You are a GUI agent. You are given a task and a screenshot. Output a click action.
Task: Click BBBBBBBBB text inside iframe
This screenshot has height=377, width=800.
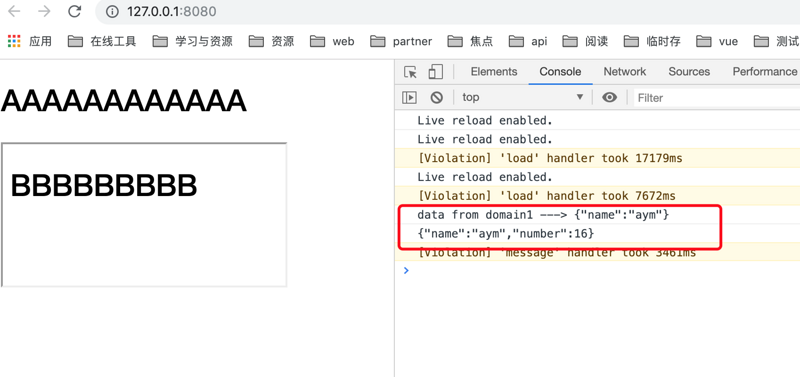pyautogui.click(x=104, y=186)
